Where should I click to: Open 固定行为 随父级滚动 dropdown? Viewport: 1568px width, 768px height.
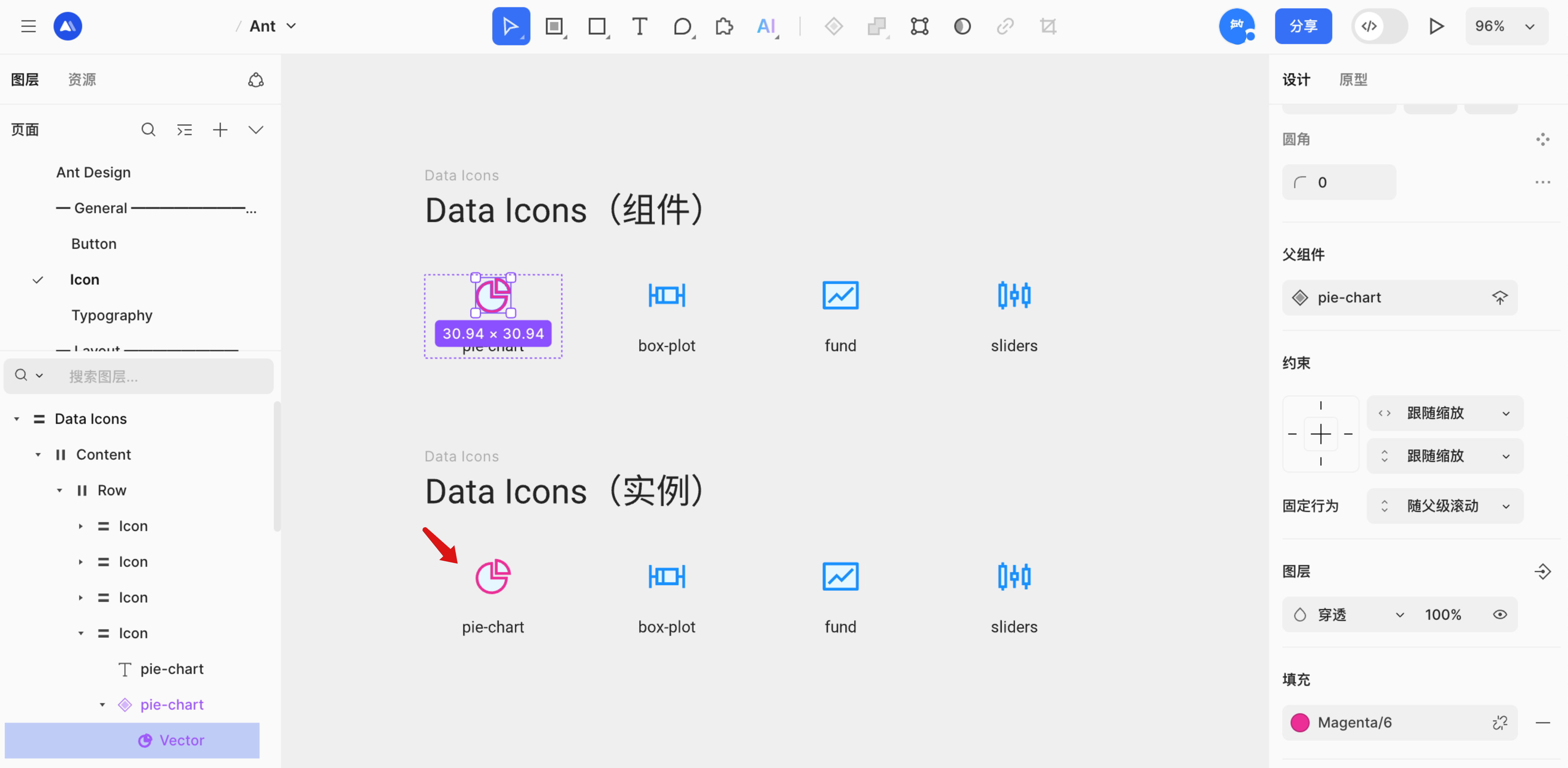coord(1445,506)
